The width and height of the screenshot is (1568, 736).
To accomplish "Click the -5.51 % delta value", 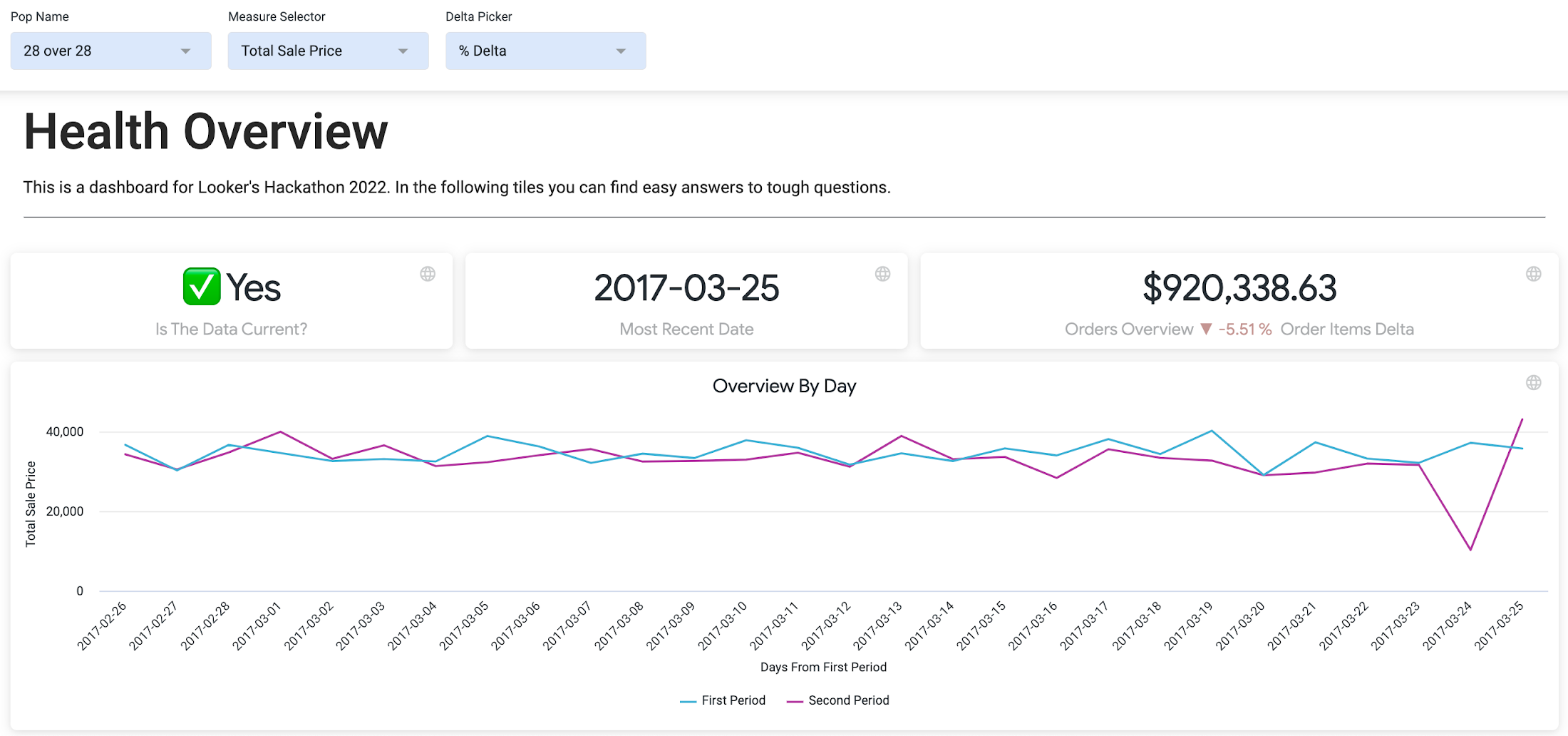I will coord(1244,329).
